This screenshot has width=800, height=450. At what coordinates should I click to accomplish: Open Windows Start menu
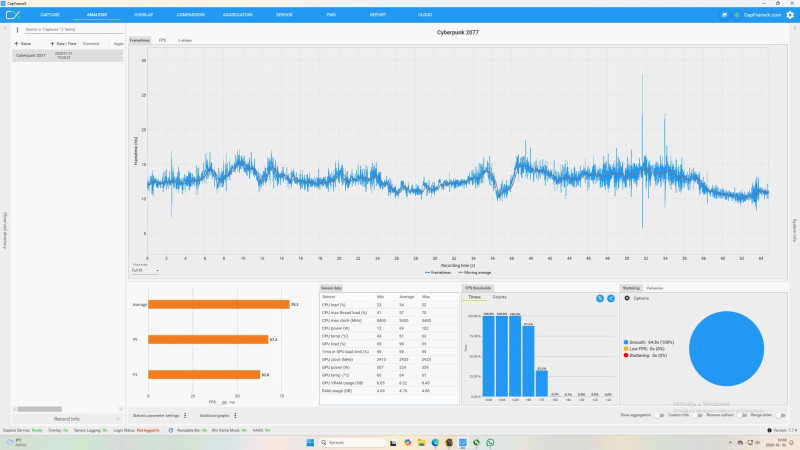[x=310, y=442]
